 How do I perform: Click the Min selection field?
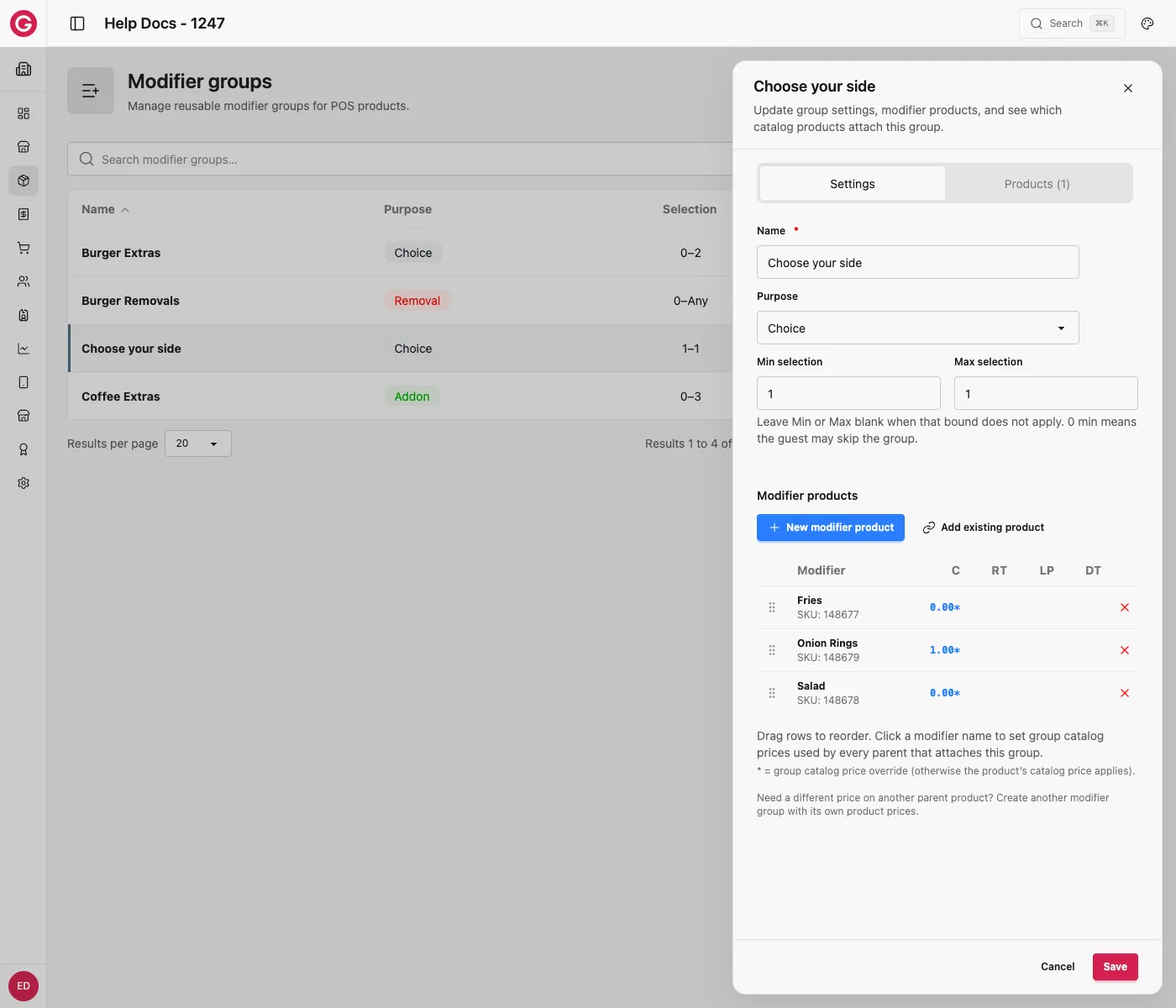(848, 394)
